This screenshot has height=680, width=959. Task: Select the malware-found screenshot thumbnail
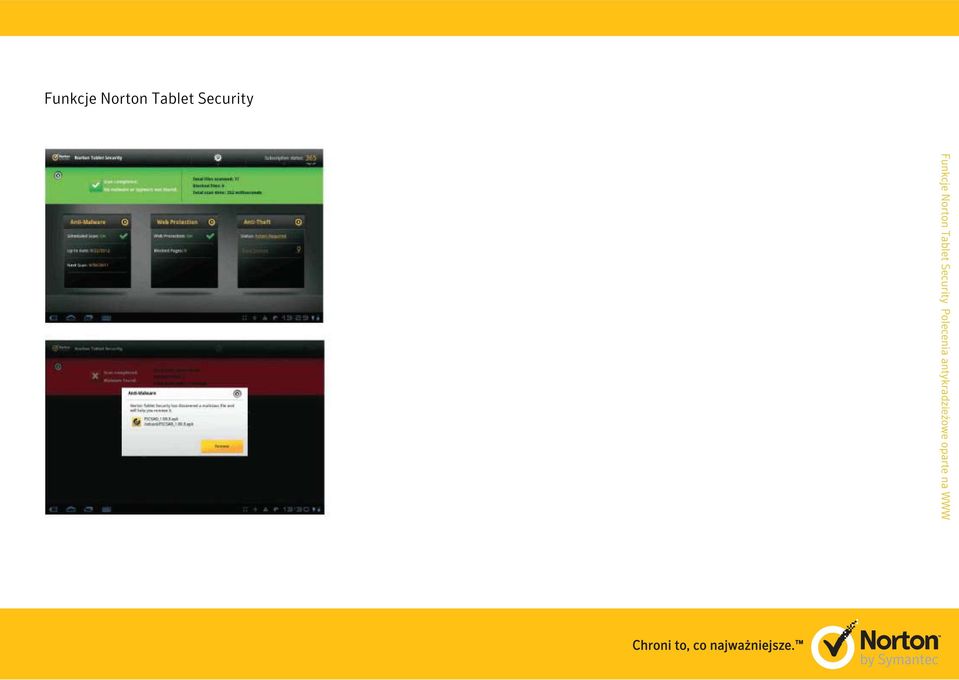185,427
